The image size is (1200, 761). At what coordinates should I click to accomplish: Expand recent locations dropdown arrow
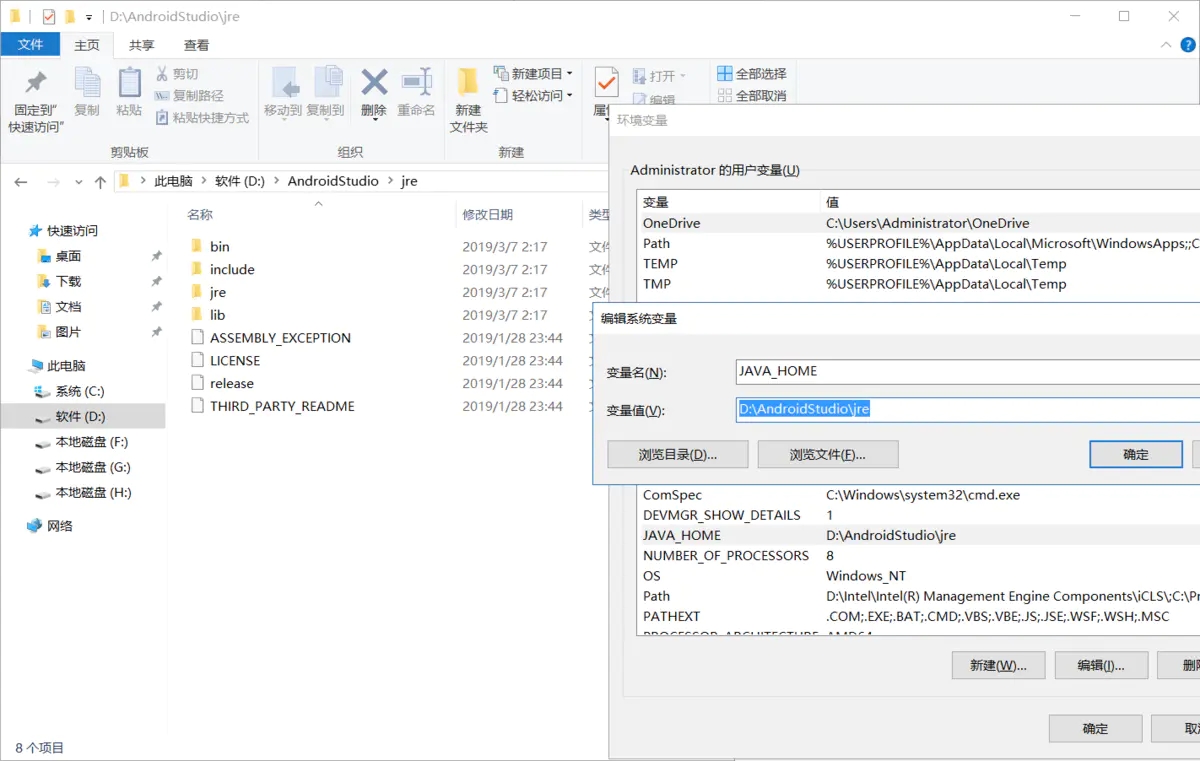click(80, 183)
